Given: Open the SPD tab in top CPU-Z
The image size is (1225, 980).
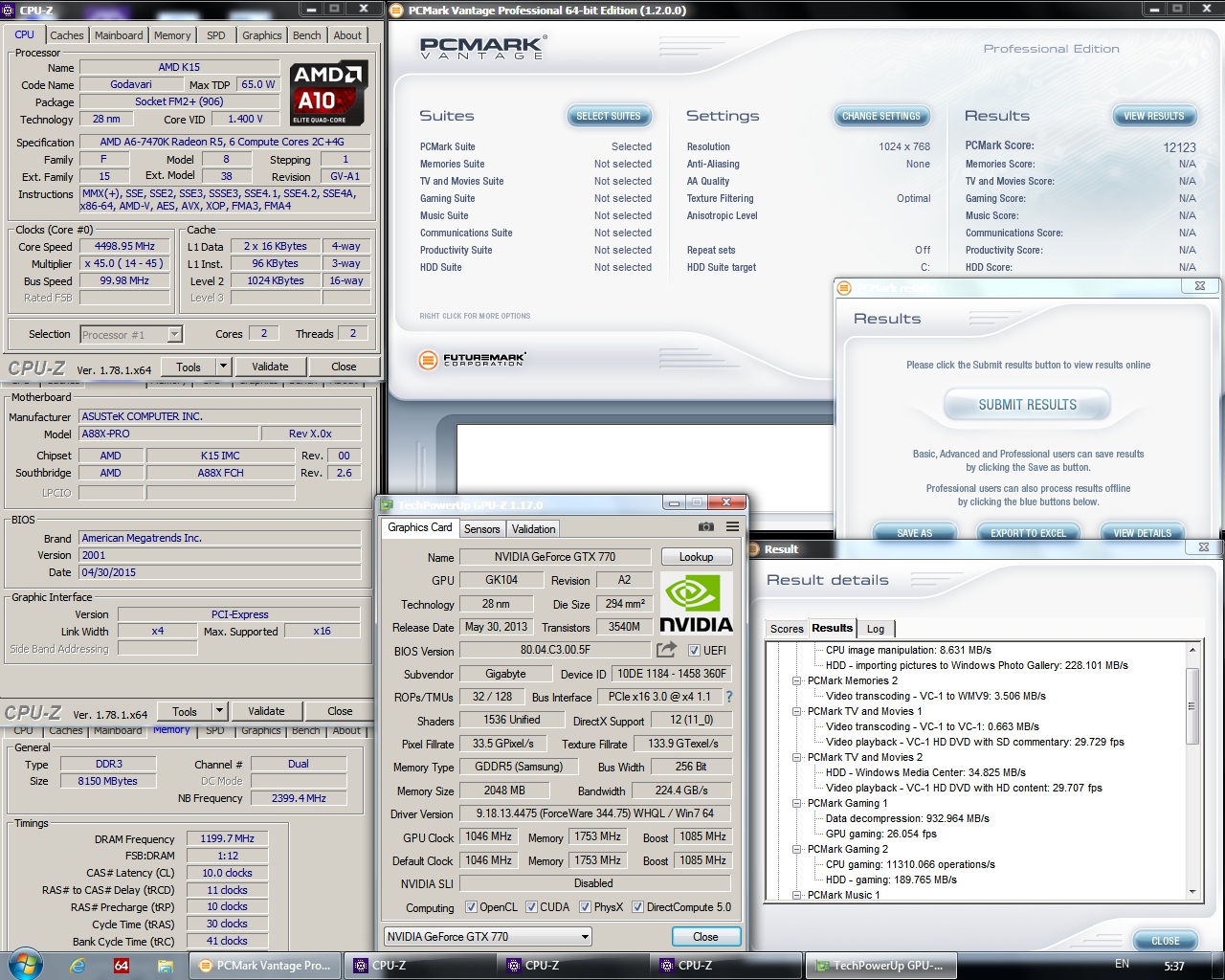Looking at the screenshot, I should [216, 35].
